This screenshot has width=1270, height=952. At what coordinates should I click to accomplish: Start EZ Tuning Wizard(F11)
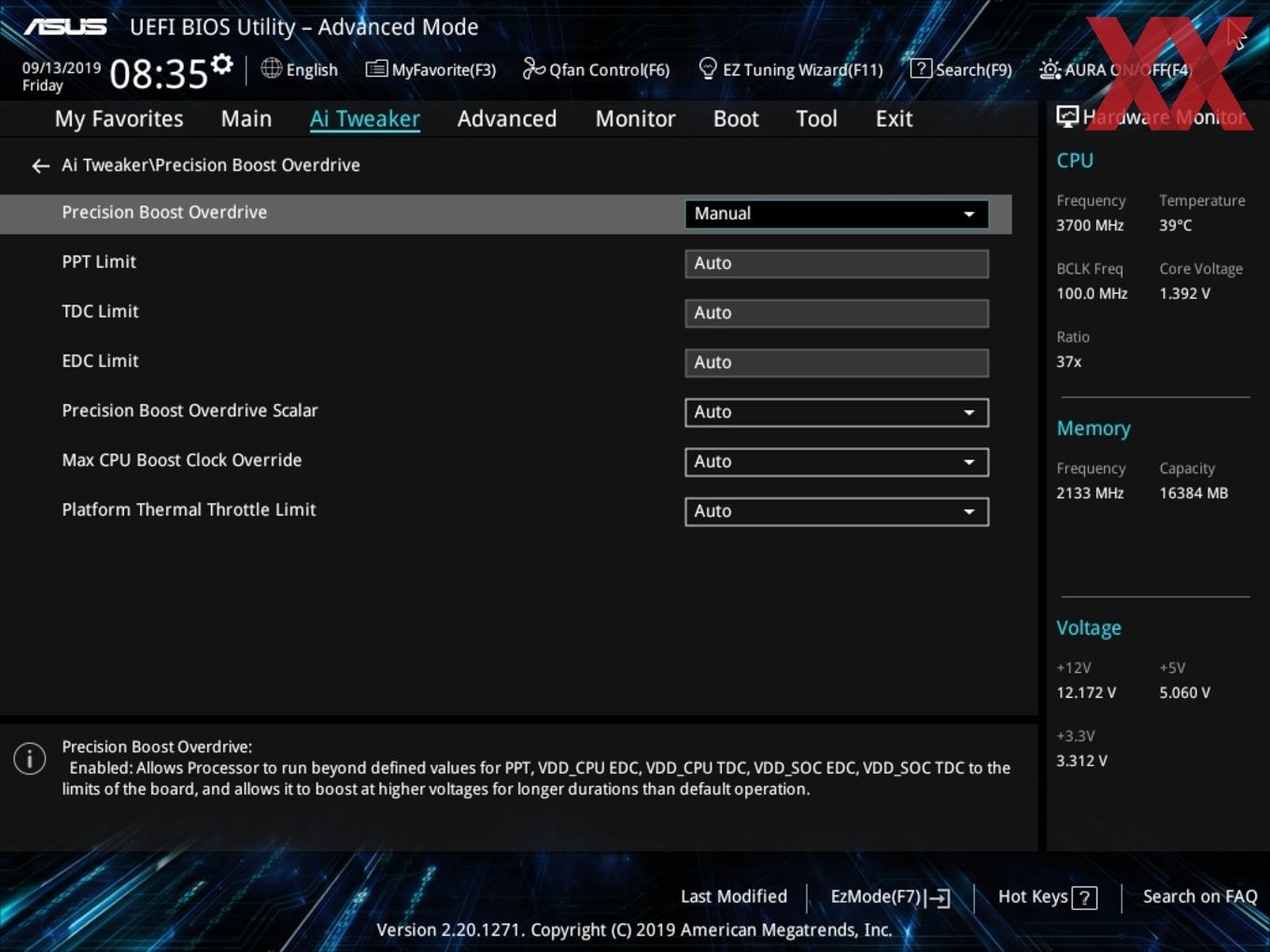791,69
